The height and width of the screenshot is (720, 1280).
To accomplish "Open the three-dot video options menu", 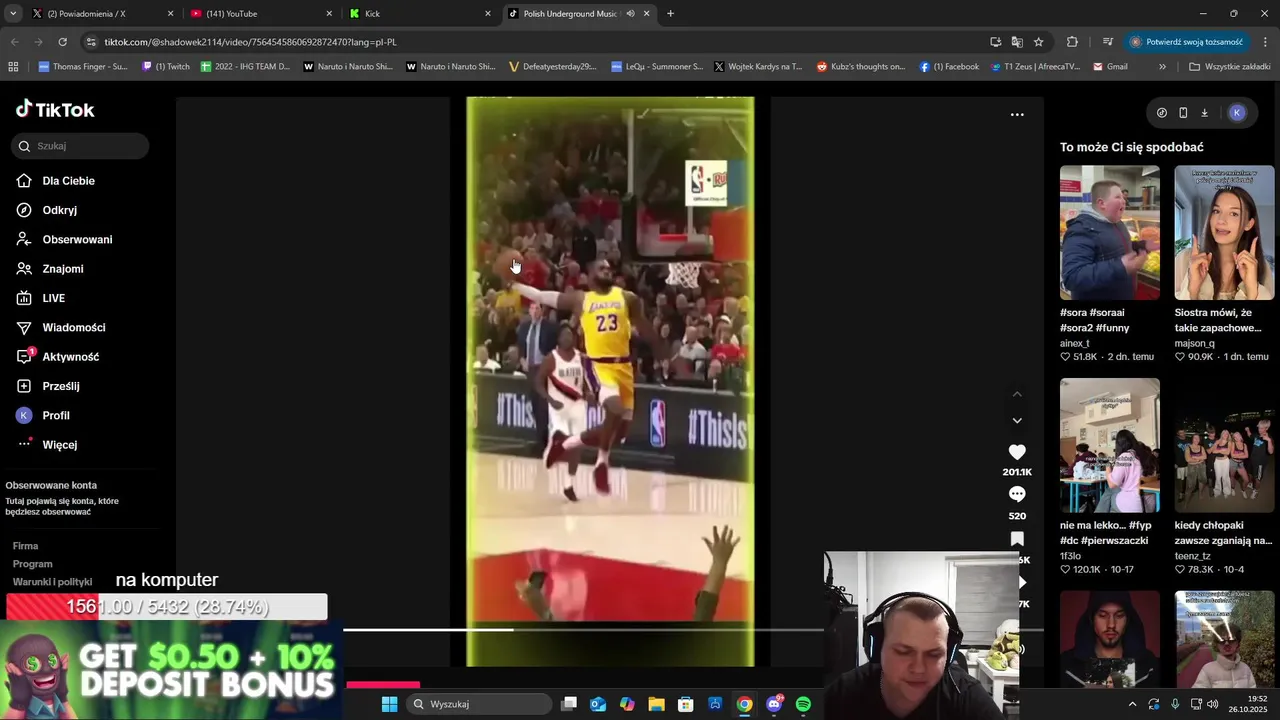I will (x=1017, y=115).
